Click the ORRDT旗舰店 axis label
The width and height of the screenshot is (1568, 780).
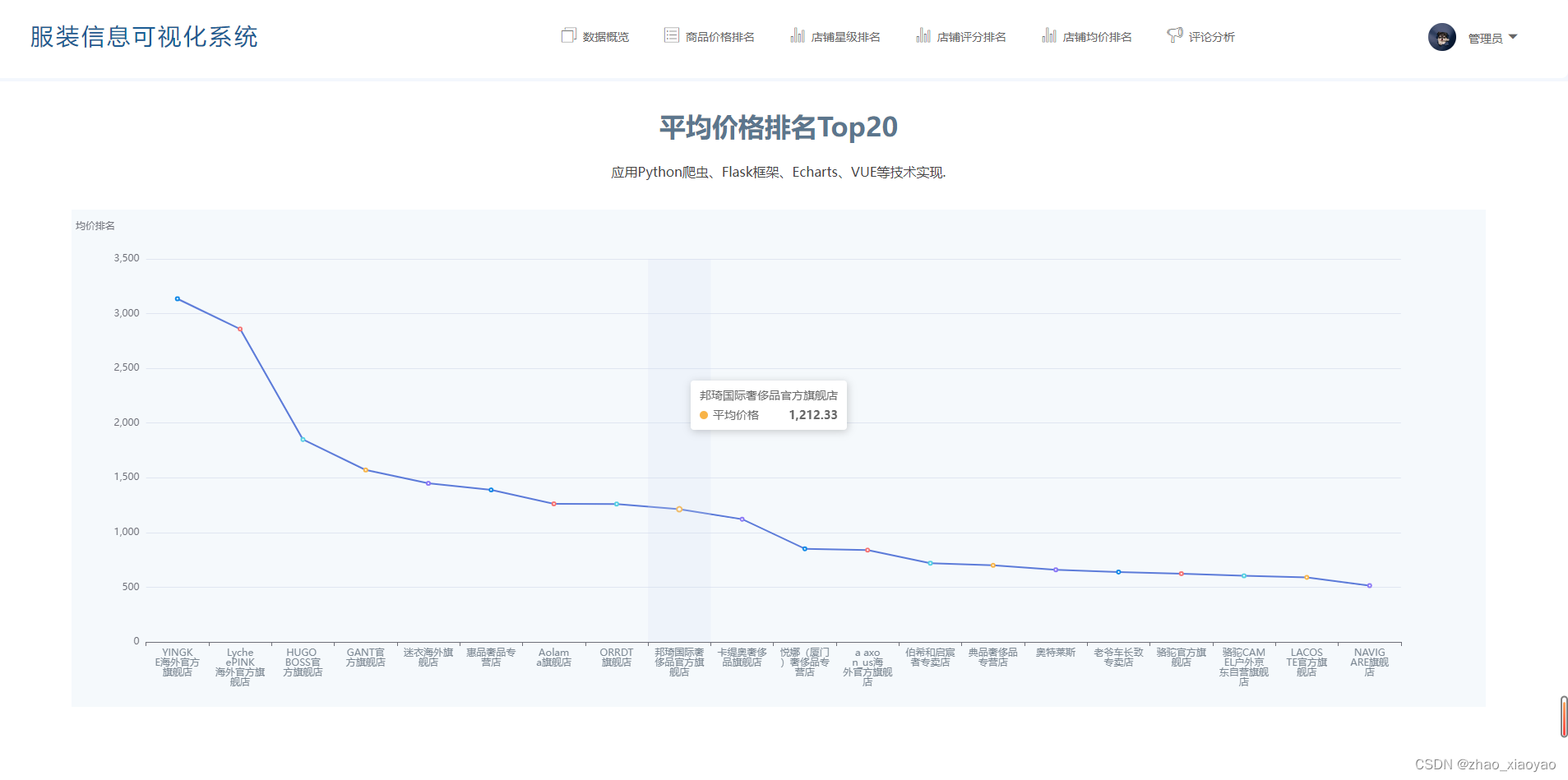[x=617, y=658]
